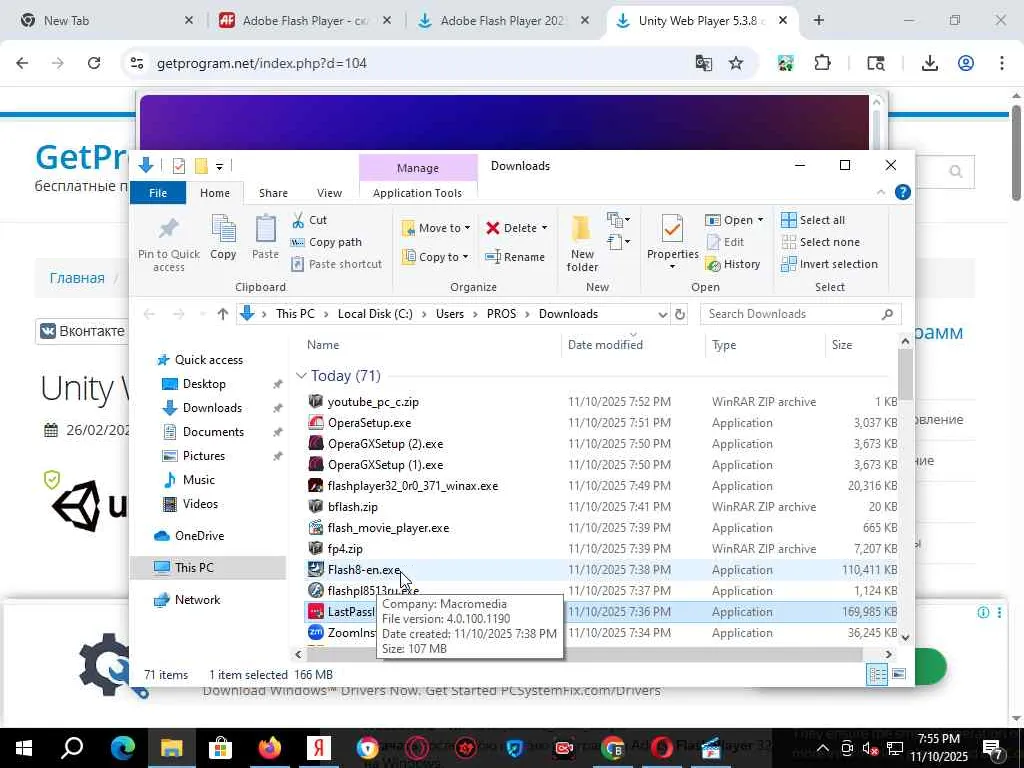
Task: Refresh the Downloads folder view
Action: pos(680,314)
